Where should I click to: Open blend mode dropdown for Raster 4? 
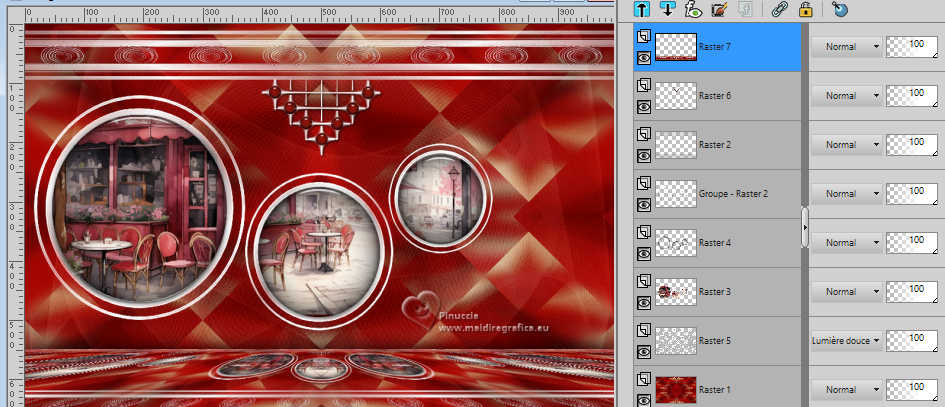pyautogui.click(x=846, y=243)
